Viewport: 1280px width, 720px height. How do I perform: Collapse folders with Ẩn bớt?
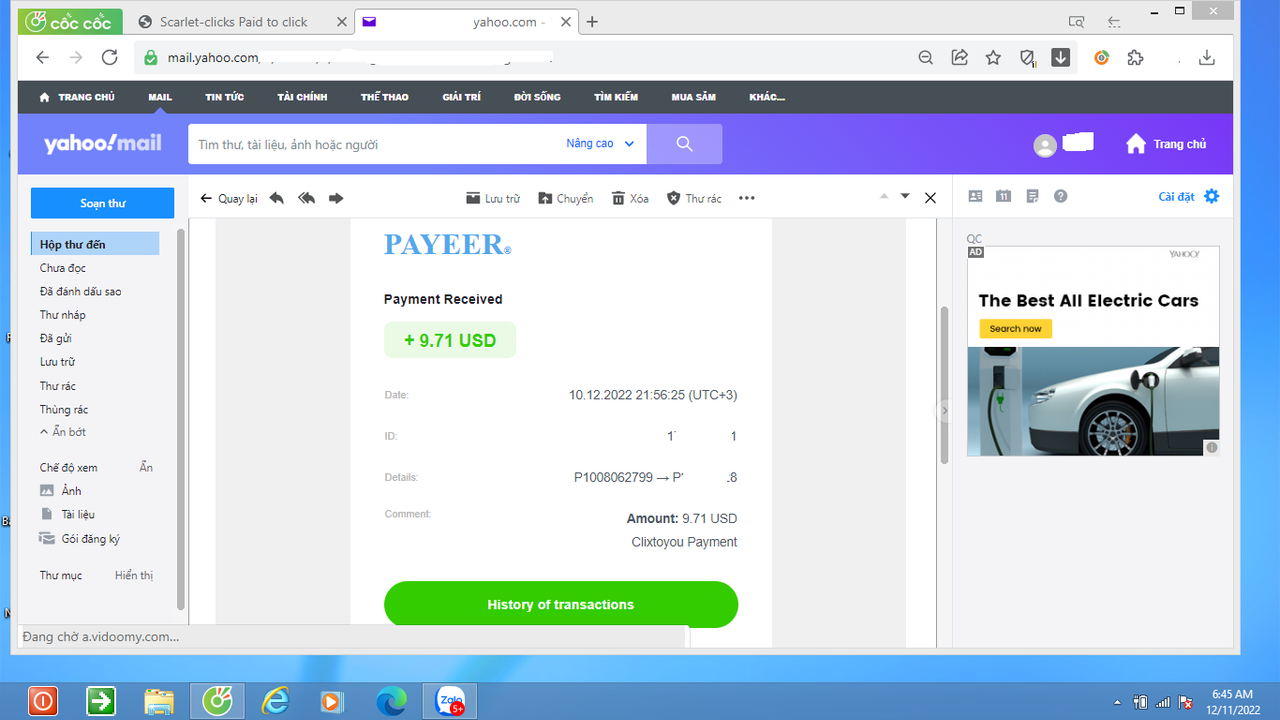coord(63,432)
